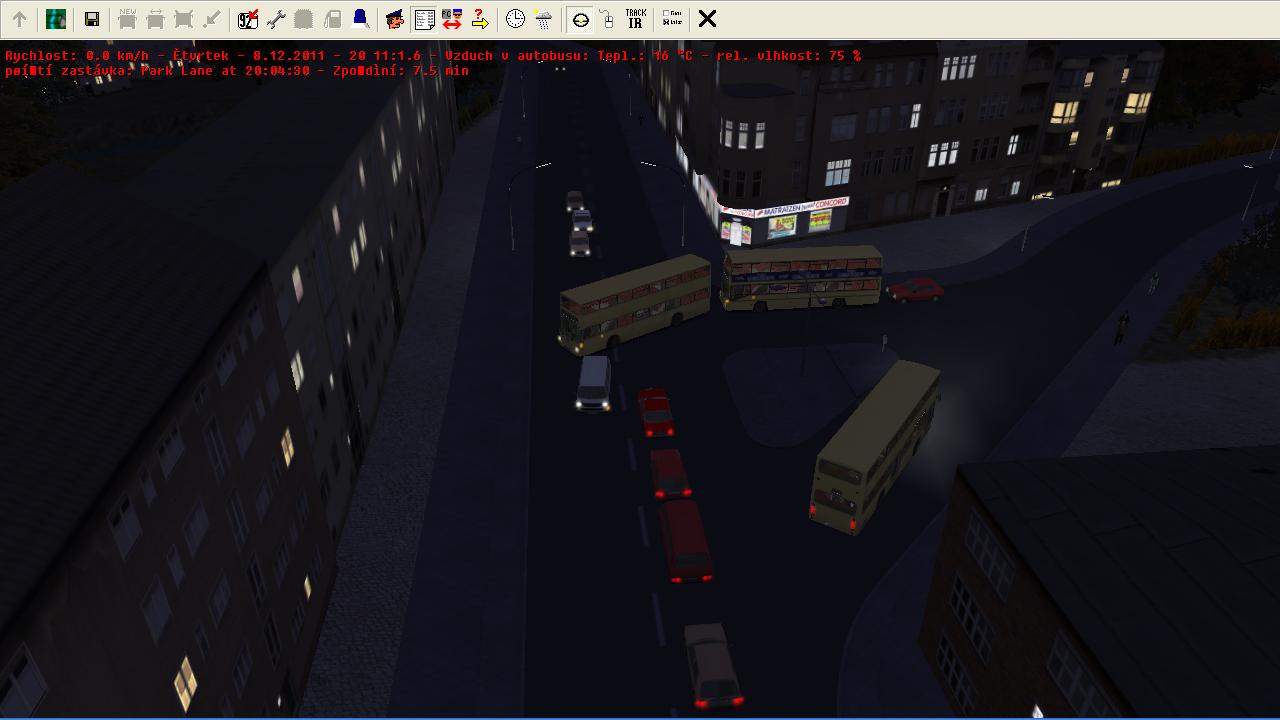Toggle mouse steering control
1280x720 pixels.
click(x=607, y=19)
